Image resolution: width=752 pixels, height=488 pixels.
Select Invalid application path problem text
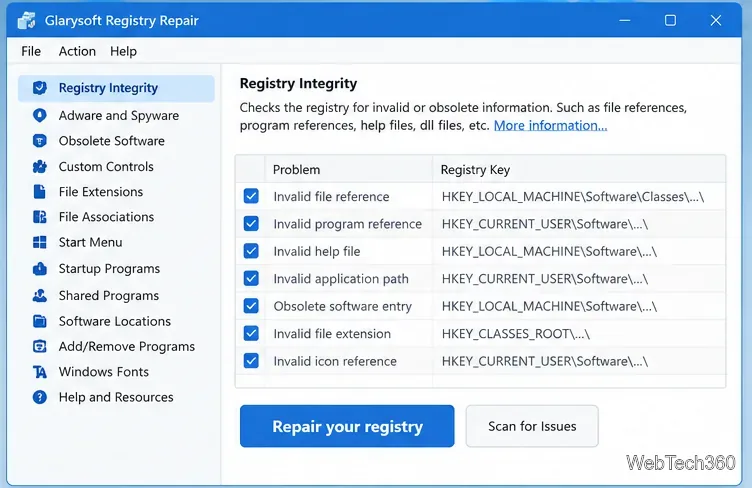[x=341, y=279]
